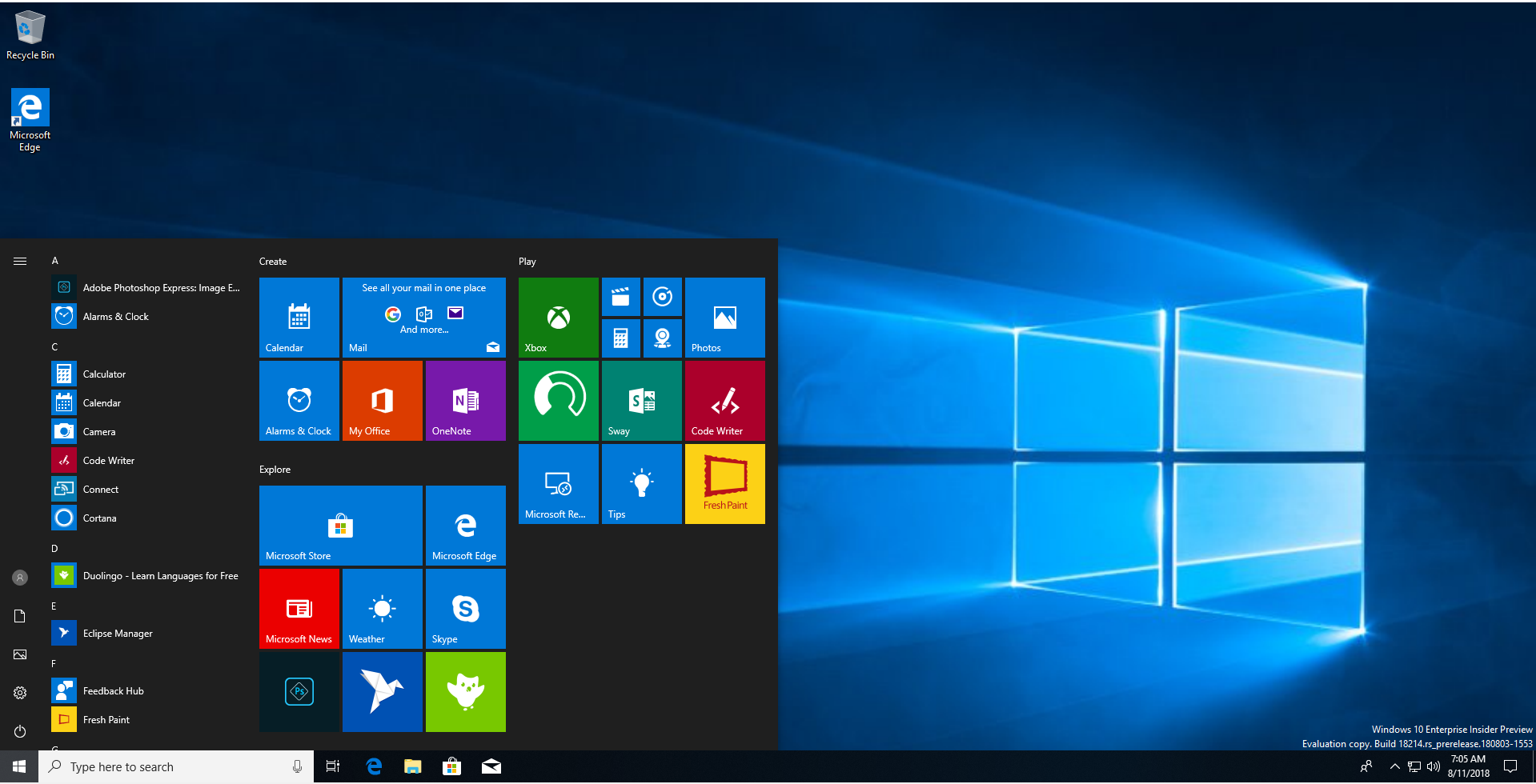
Task: Open the Xbox tile
Action: (559, 318)
